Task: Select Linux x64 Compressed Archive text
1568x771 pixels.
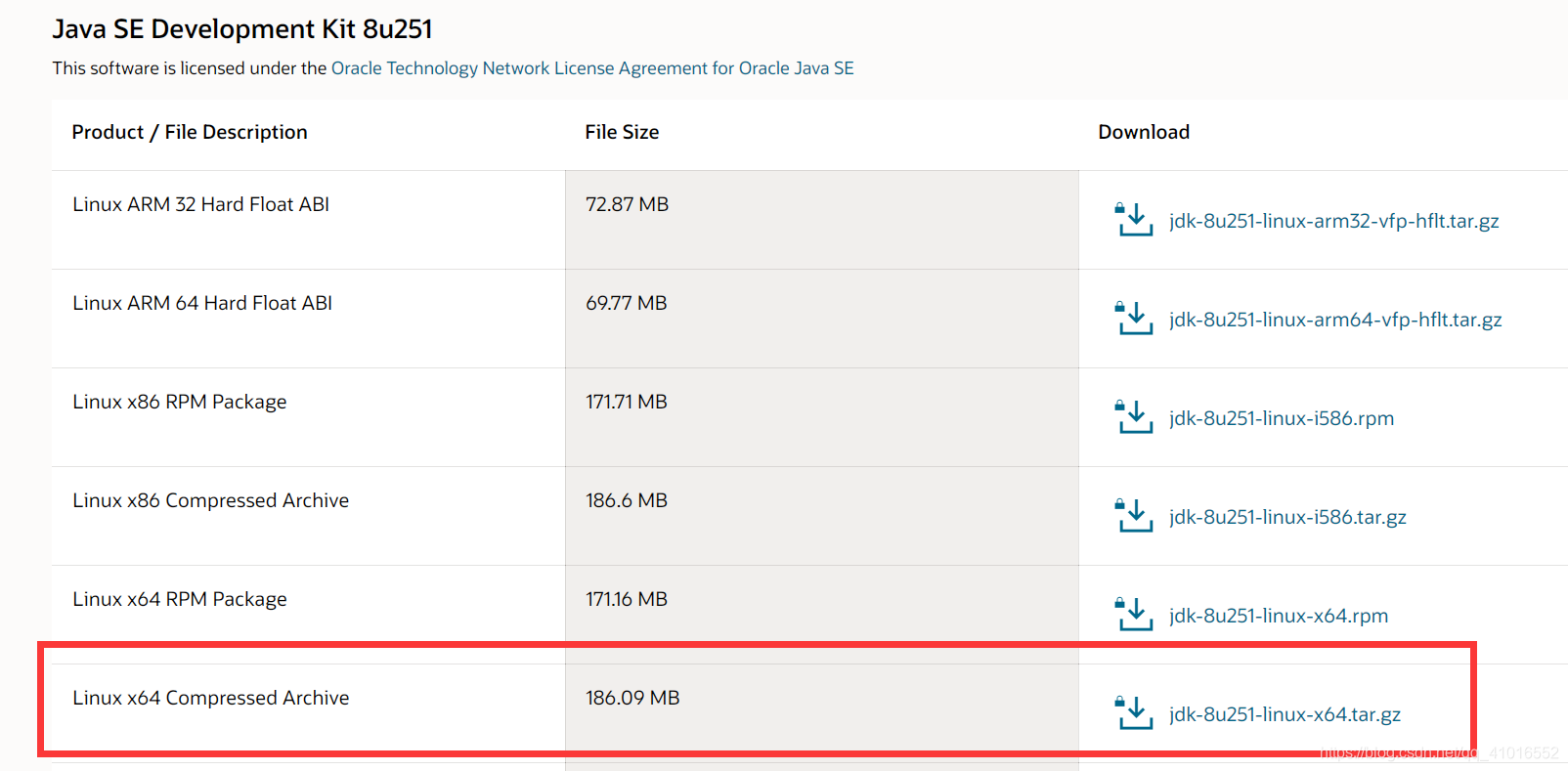Action: (x=210, y=698)
